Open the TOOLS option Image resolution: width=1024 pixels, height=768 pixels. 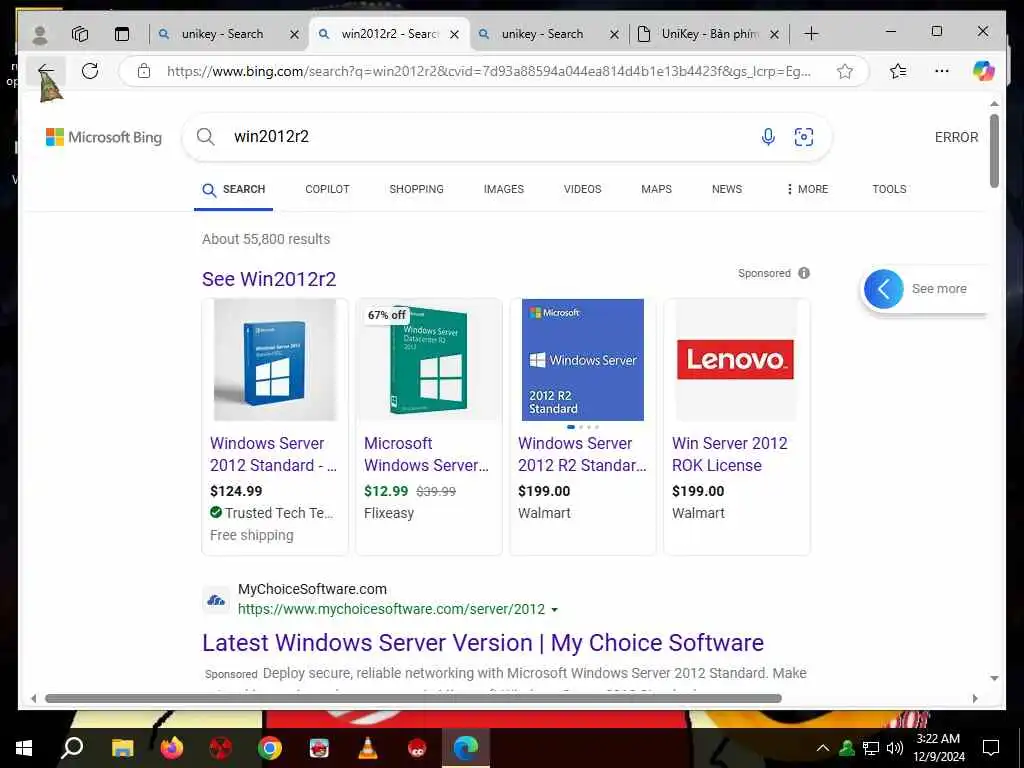[889, 189]
